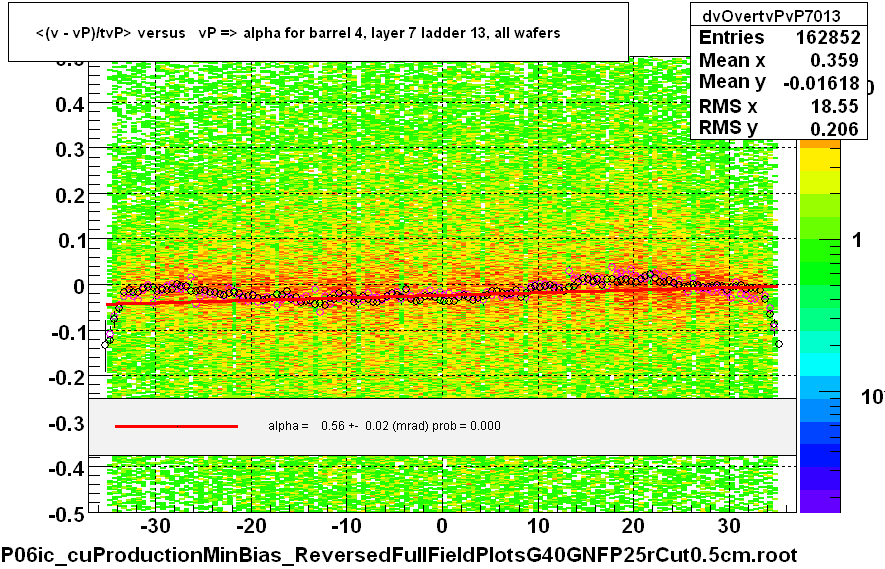Click the Mean y -0.01618 row
Viewport: 885px width, 569px height.
pyautogui.click(x=779, y=83)
